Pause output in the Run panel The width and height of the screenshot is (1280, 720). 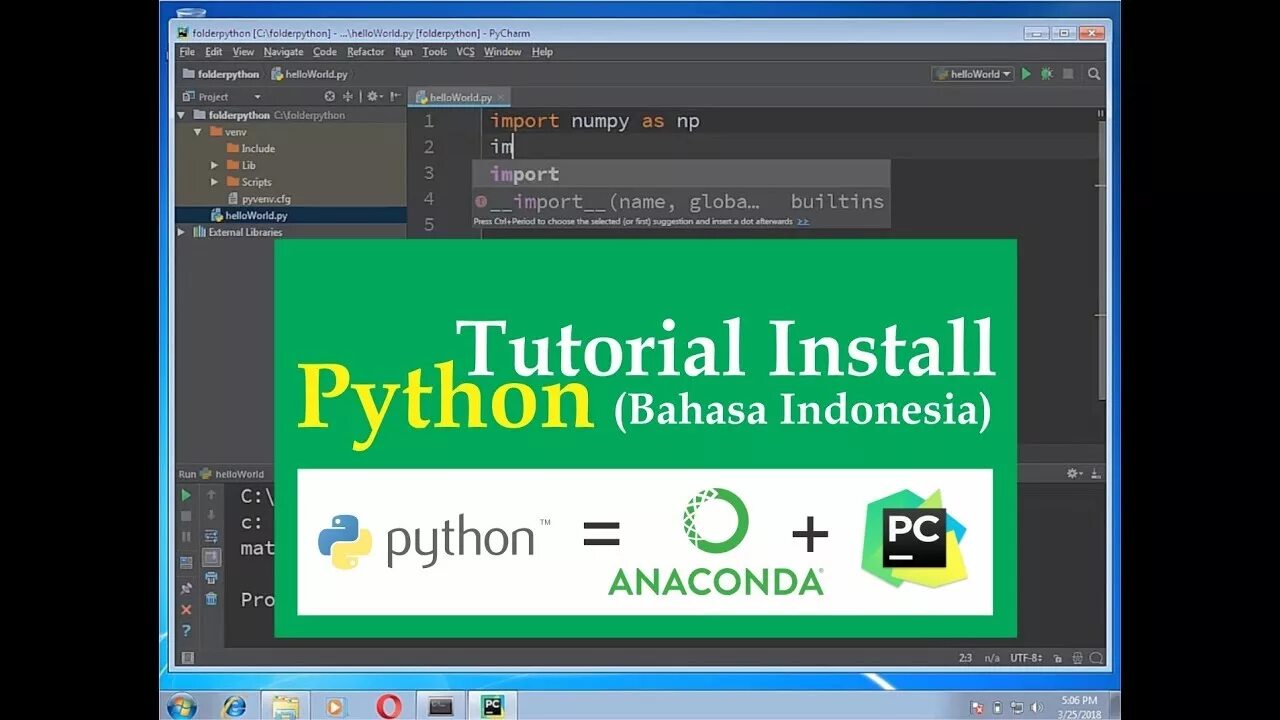(186, 537)
